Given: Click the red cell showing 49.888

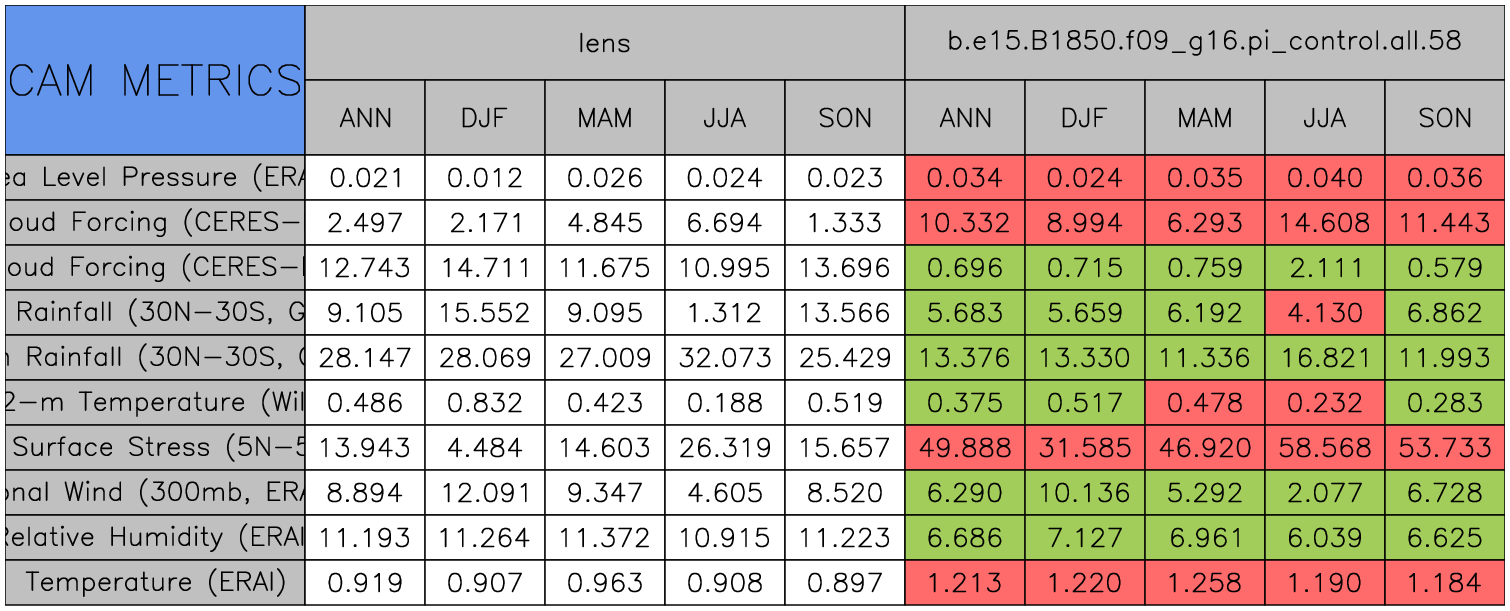Looking at the screenshot, I should pos(965,448).
